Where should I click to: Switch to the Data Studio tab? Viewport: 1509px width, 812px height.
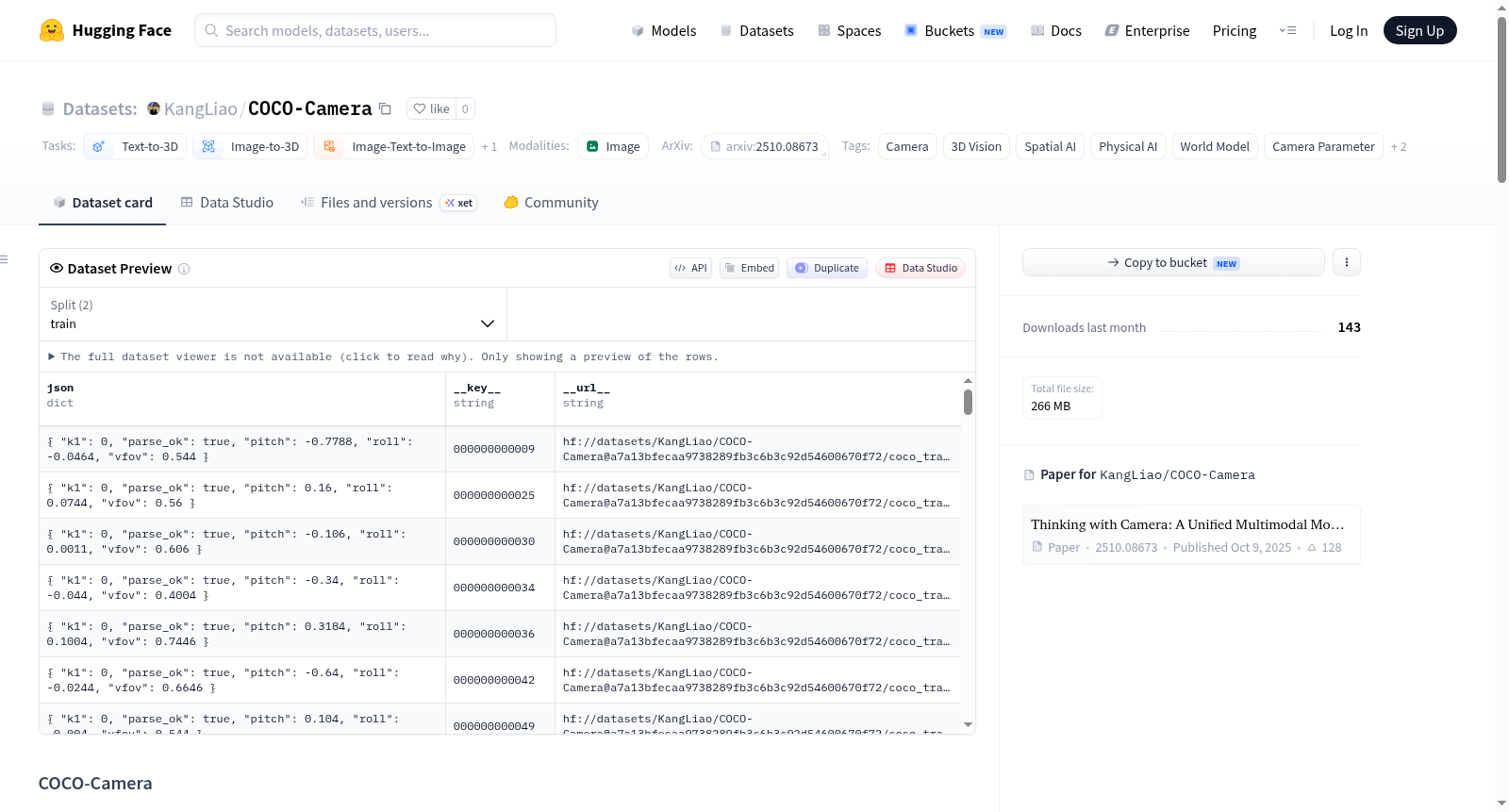coord(227,203)
